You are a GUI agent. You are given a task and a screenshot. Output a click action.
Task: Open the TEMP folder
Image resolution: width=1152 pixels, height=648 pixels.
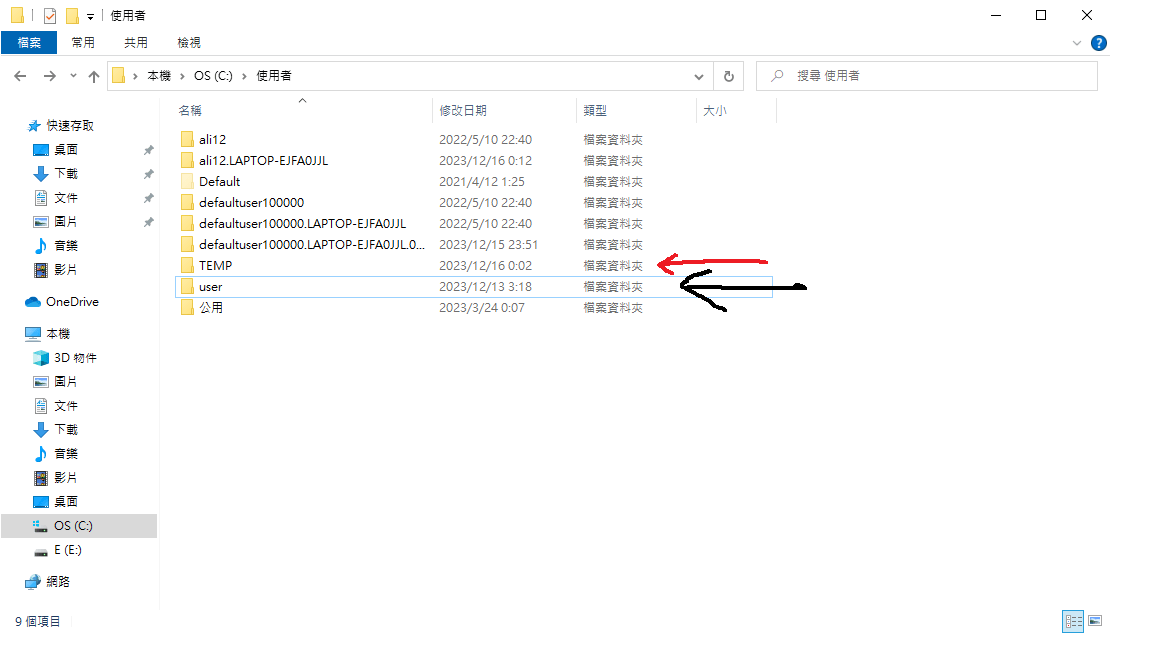click(x=211, y=265)
